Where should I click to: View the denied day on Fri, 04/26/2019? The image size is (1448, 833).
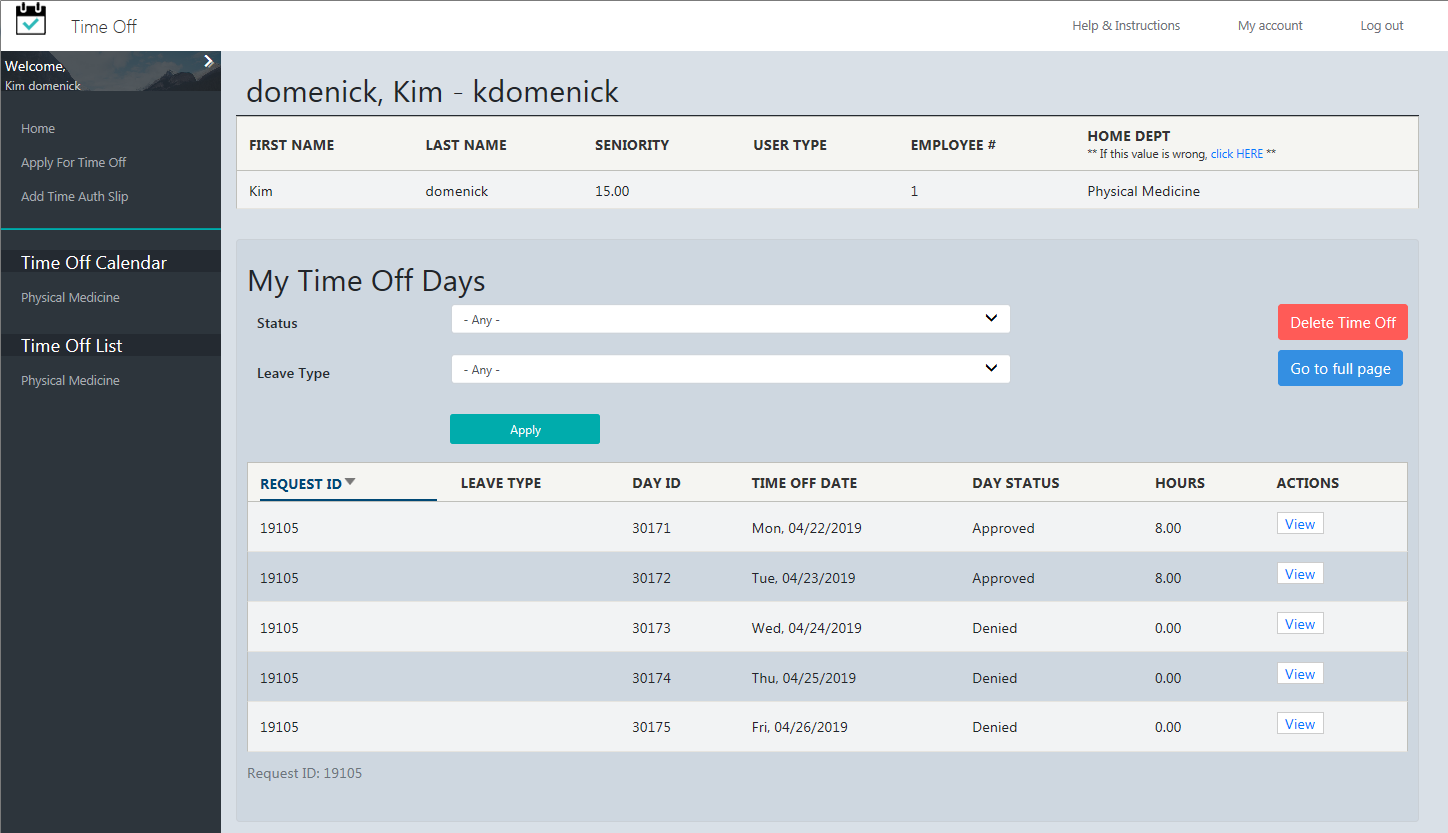pyautogui.click(x=1299, y=722)
